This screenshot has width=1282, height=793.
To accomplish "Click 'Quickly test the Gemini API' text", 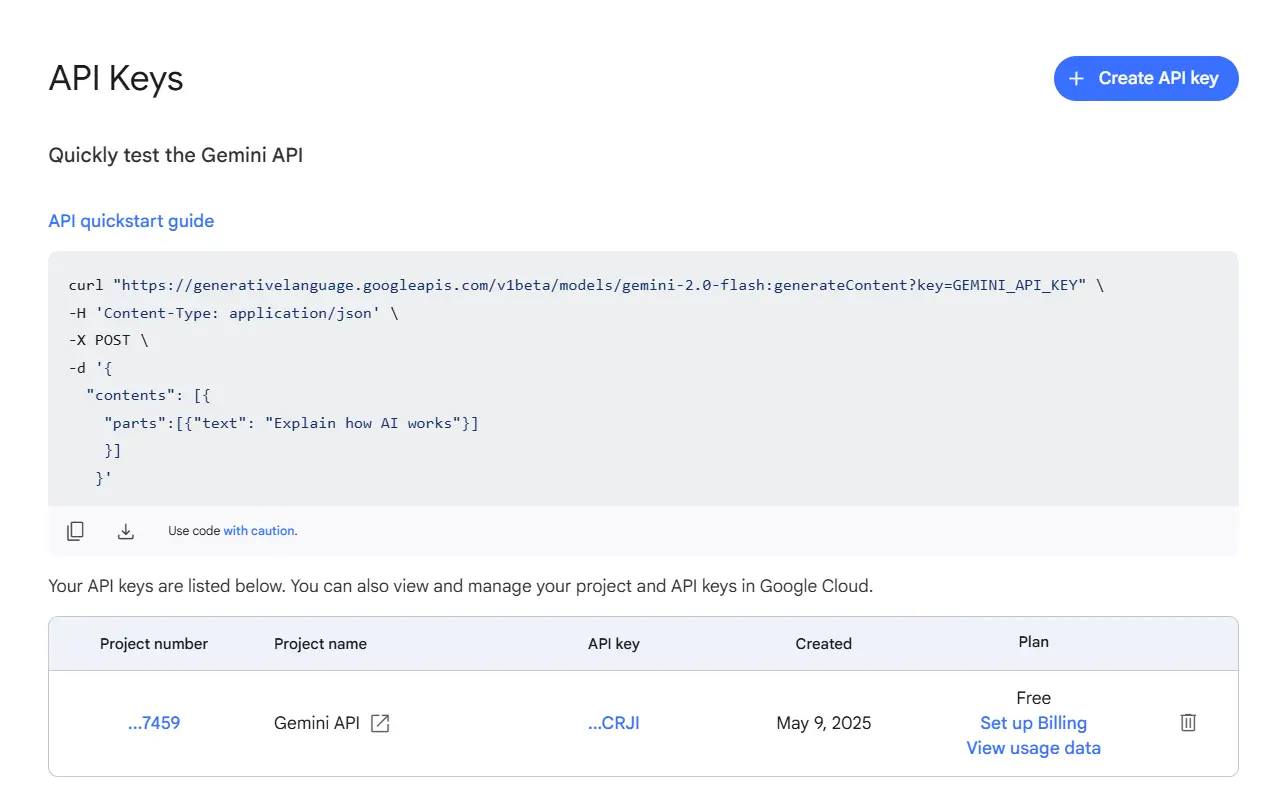I will click(176, 156).
